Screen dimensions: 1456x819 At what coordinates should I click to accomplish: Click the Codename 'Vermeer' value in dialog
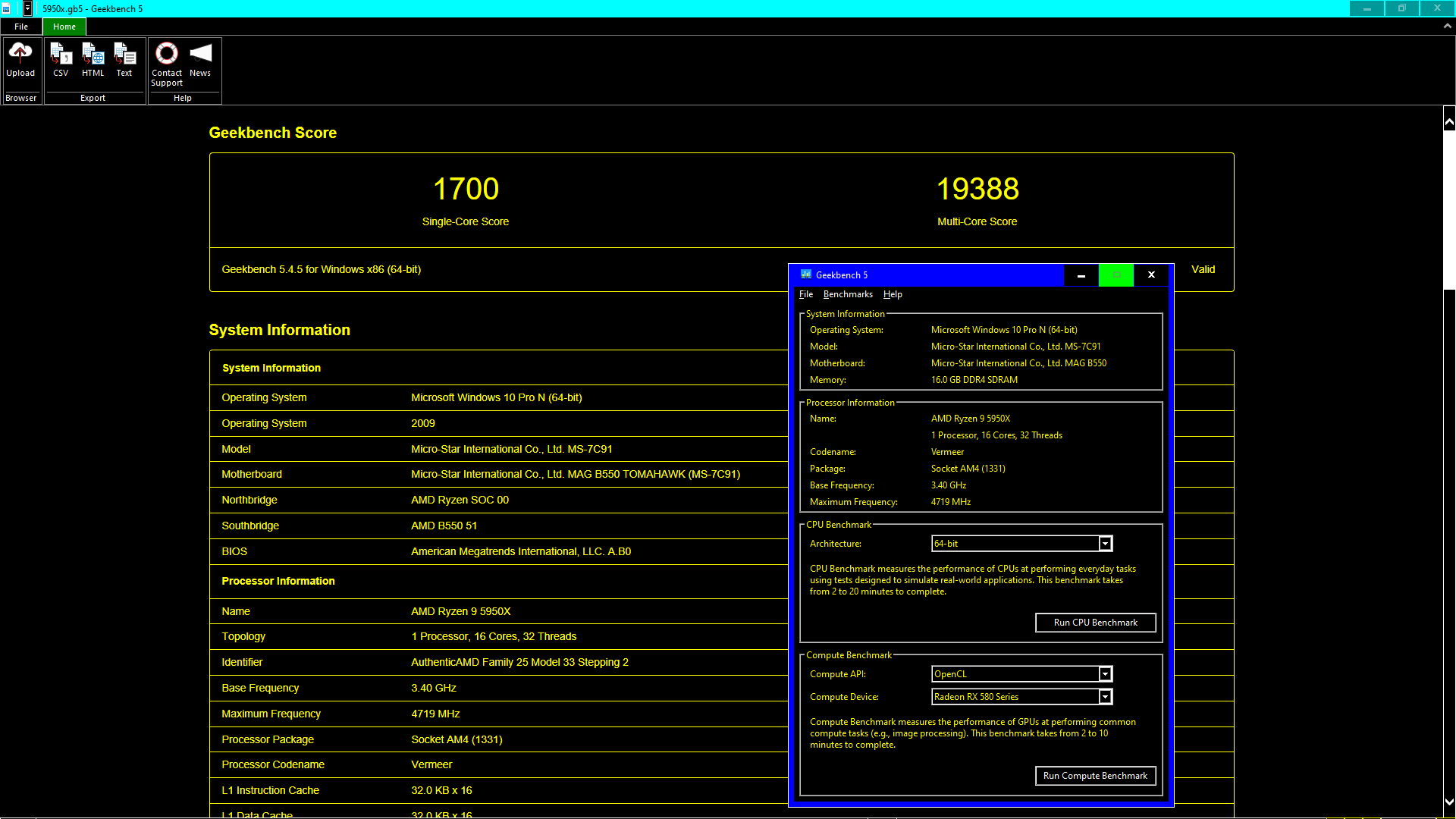(947, 452)
